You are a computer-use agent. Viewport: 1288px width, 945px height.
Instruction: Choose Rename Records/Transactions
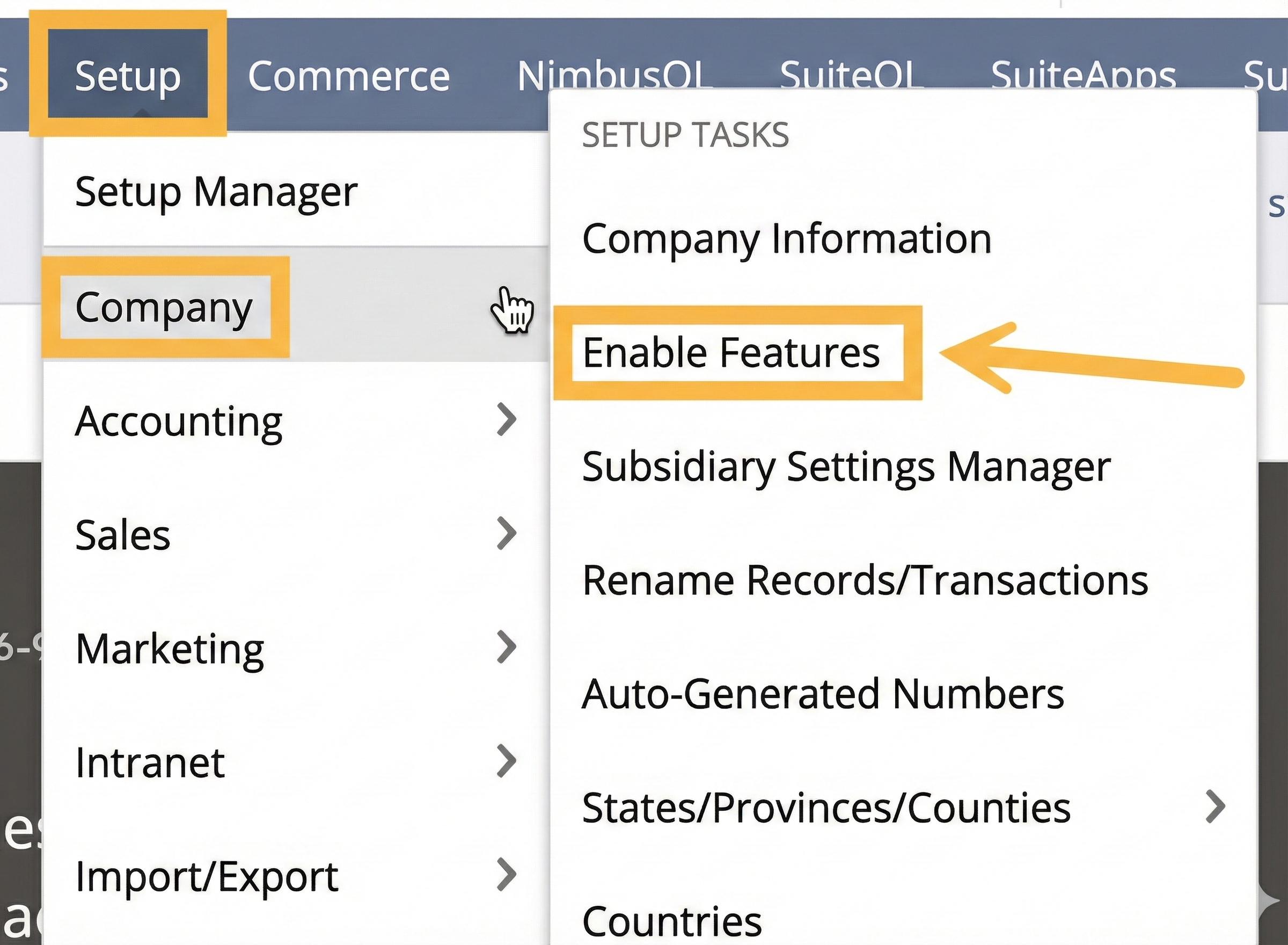865,580
